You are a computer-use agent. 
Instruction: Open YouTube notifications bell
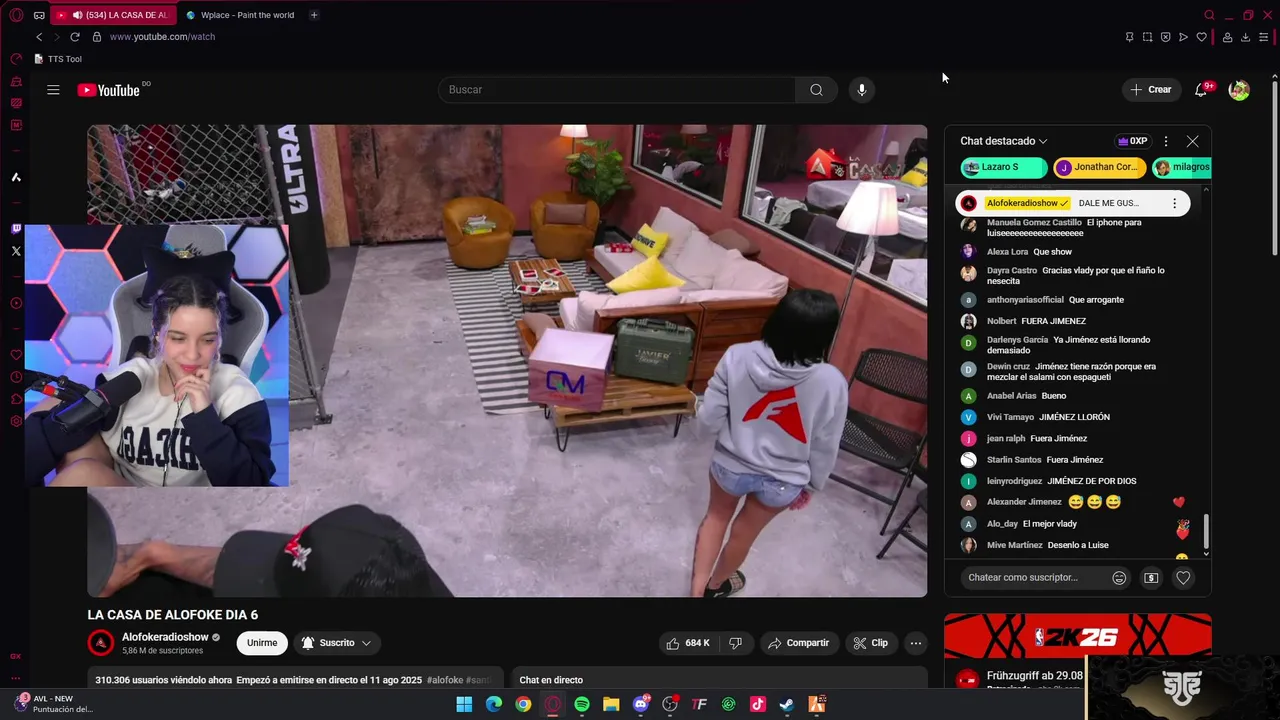point(1201,90)
